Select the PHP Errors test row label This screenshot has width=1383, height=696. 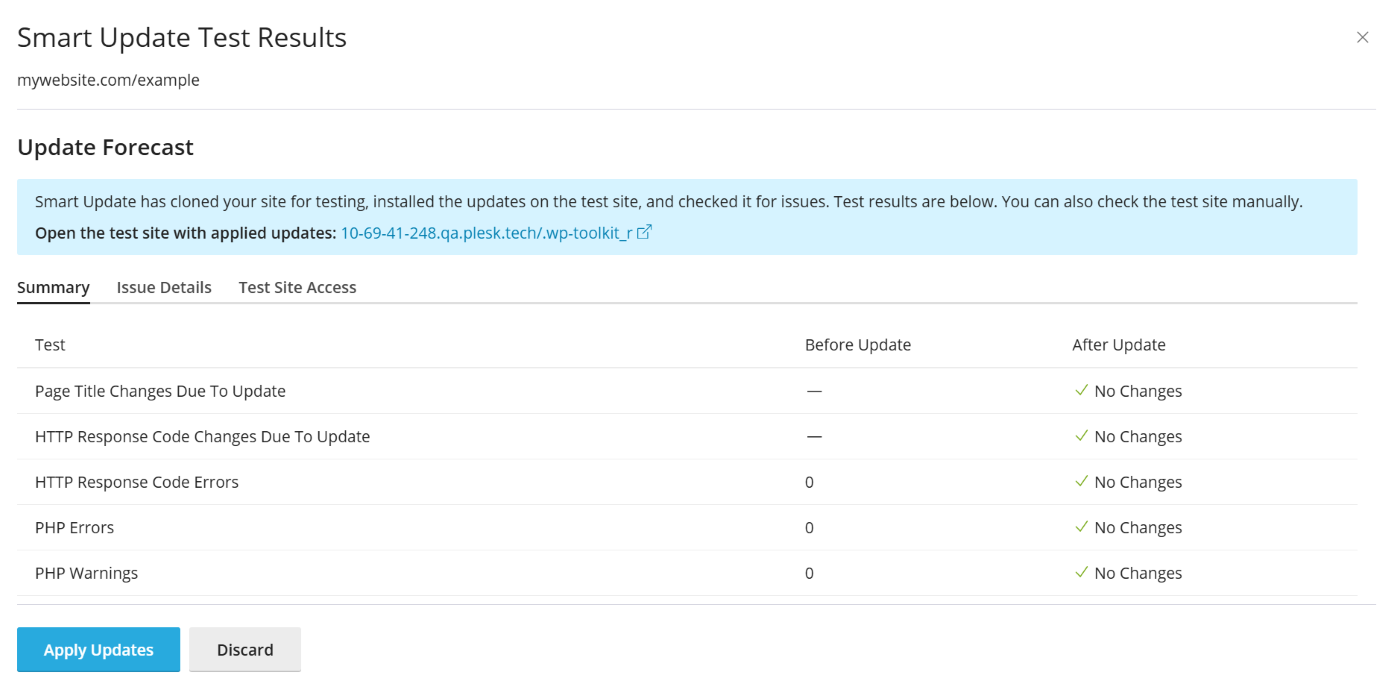tap(74, 528)
